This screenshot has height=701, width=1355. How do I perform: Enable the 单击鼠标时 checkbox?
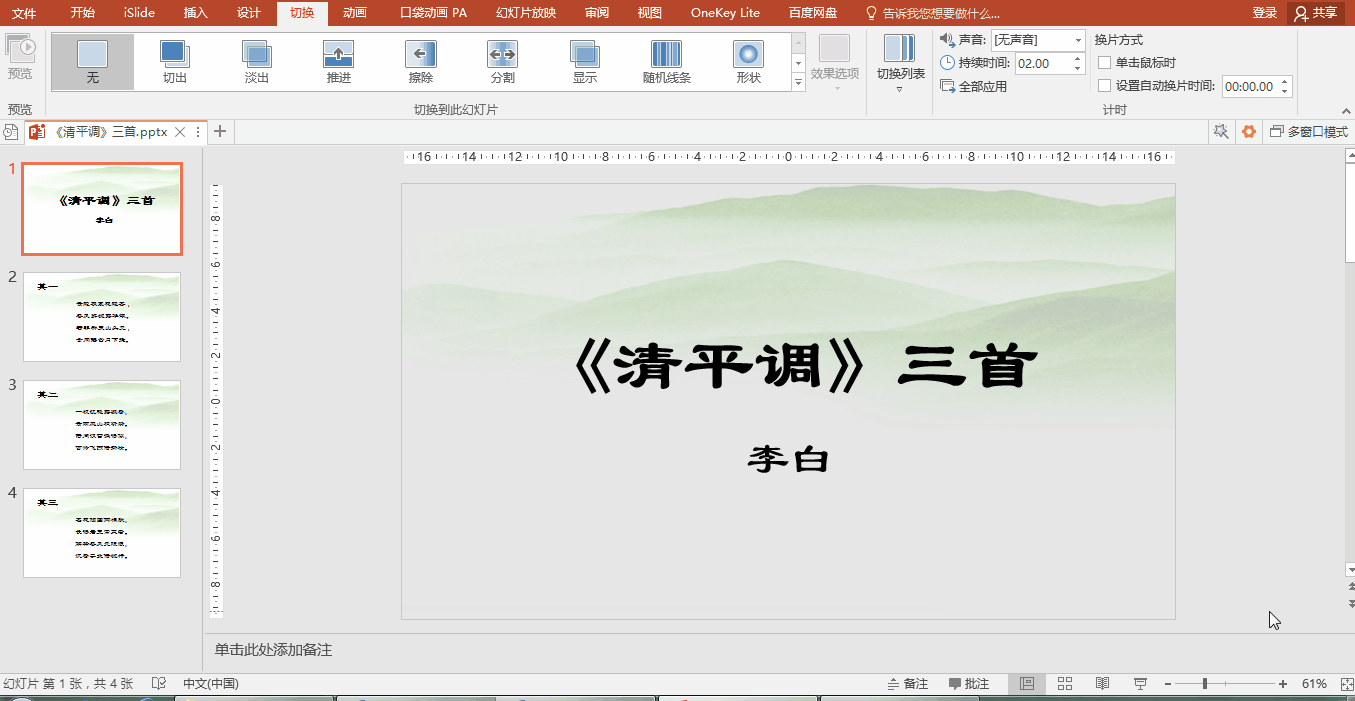1105,63
